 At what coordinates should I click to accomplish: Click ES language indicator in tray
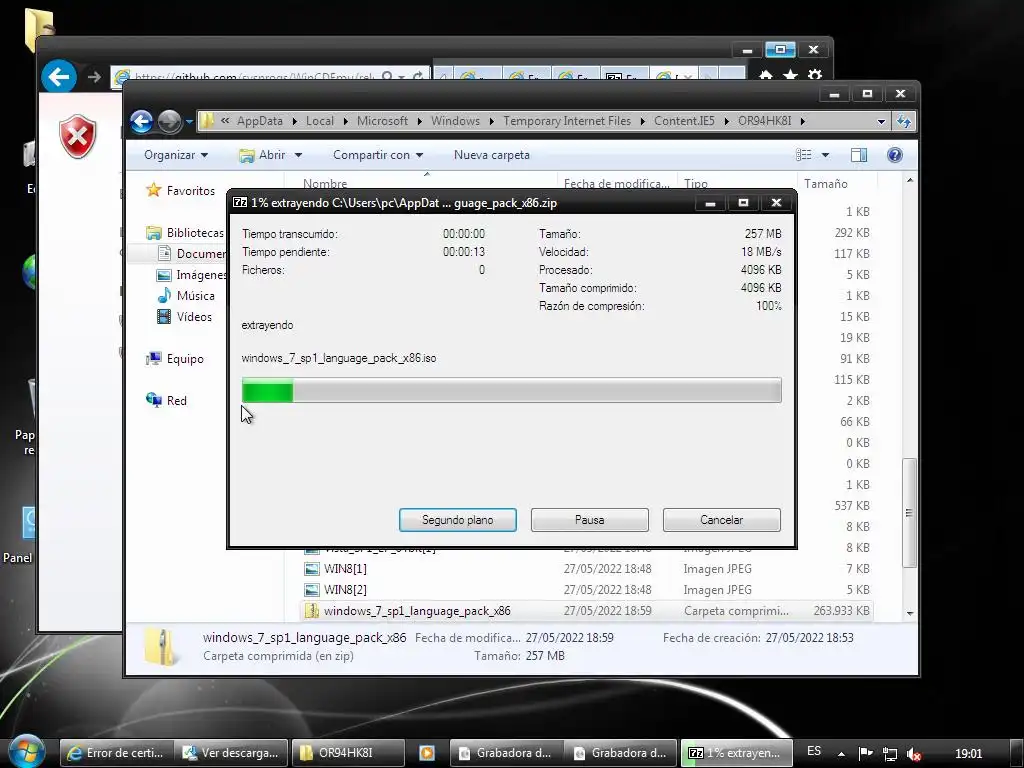tap(814, 751)
